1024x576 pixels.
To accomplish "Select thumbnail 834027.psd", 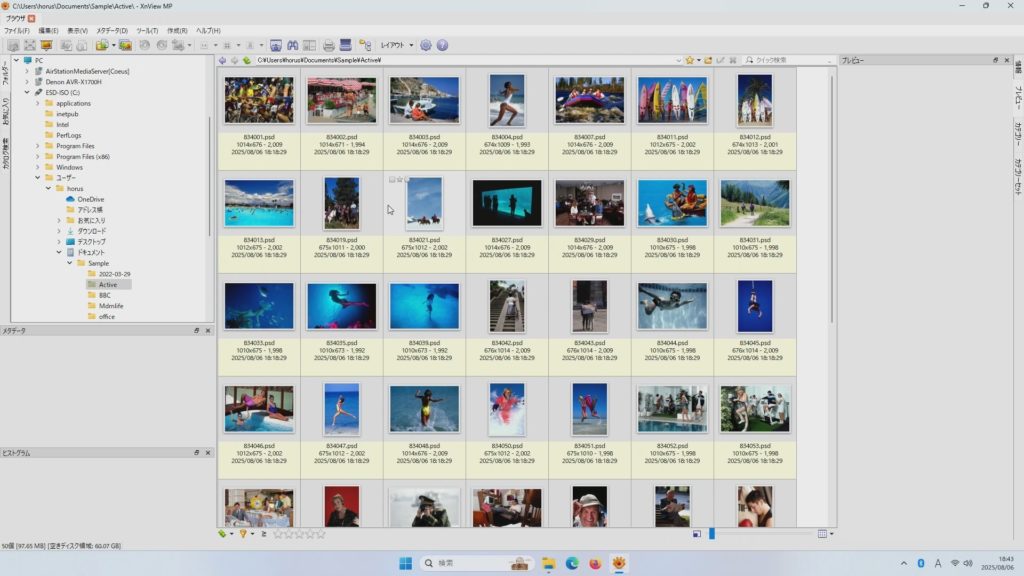I will pos(506,203).
